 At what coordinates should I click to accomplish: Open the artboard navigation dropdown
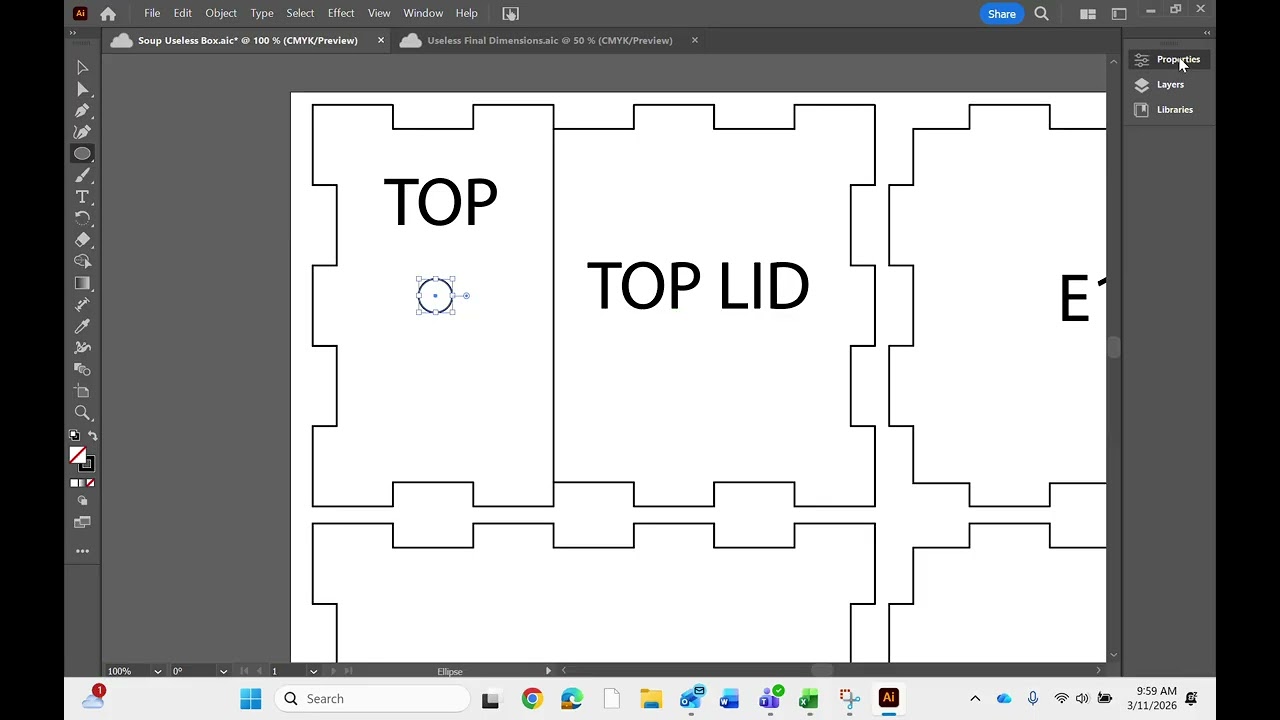pos(313,672)
